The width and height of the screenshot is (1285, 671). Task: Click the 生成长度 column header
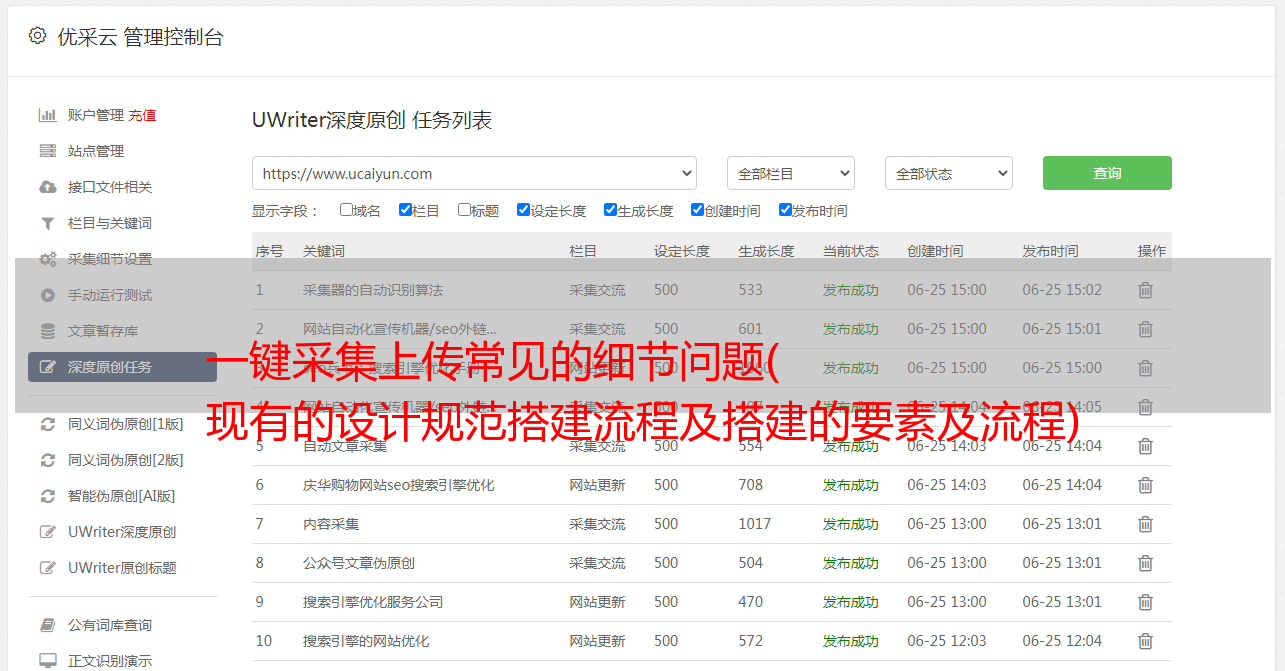[x=766, y=251]
